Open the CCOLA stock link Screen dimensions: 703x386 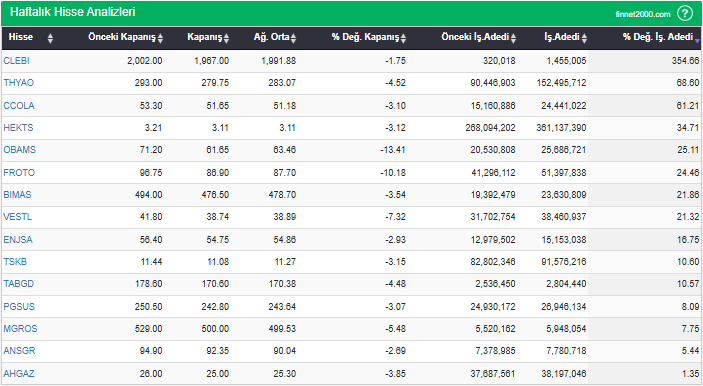19,105
